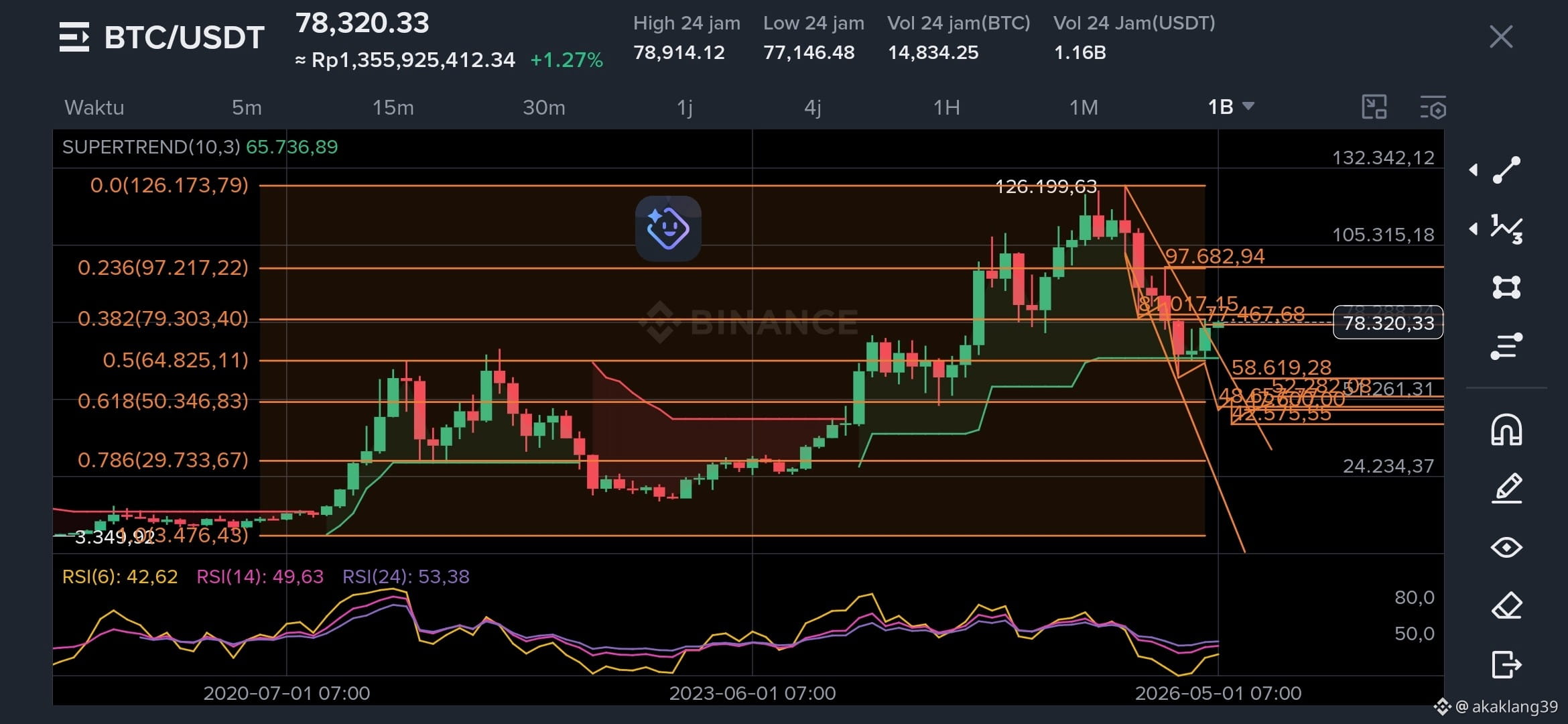Open the pair list menu icon beside BTC/USDT
1568x724 pixels.
coord(74,37)
